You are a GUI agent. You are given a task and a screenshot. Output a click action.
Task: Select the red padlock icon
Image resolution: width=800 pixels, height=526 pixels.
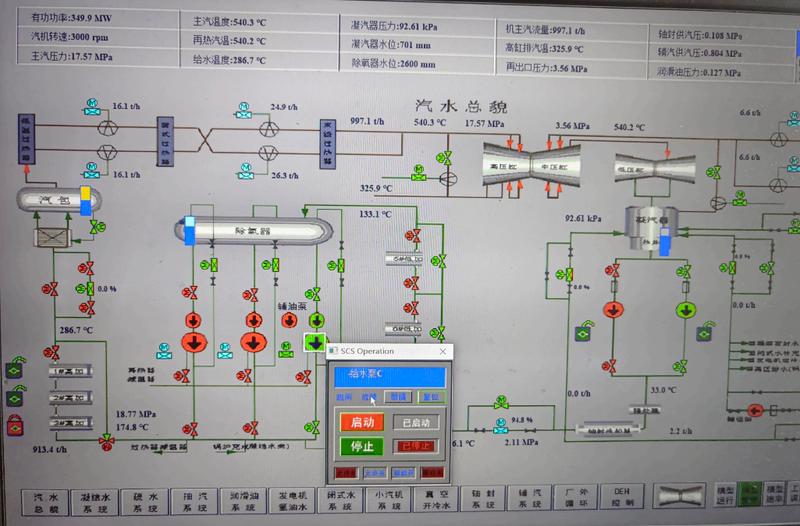click(15, 424)
